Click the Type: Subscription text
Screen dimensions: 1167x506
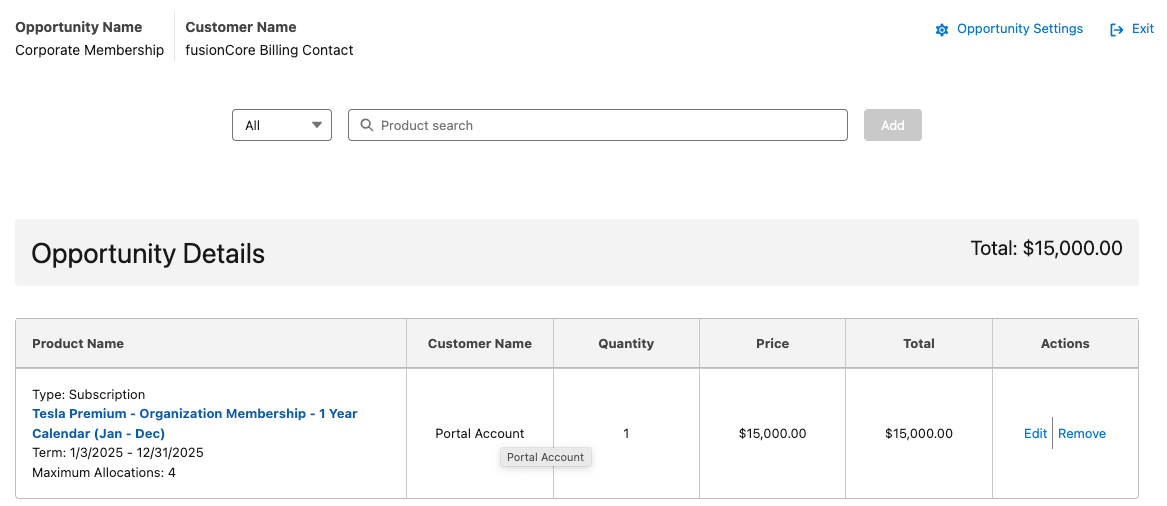click(89, 394)
